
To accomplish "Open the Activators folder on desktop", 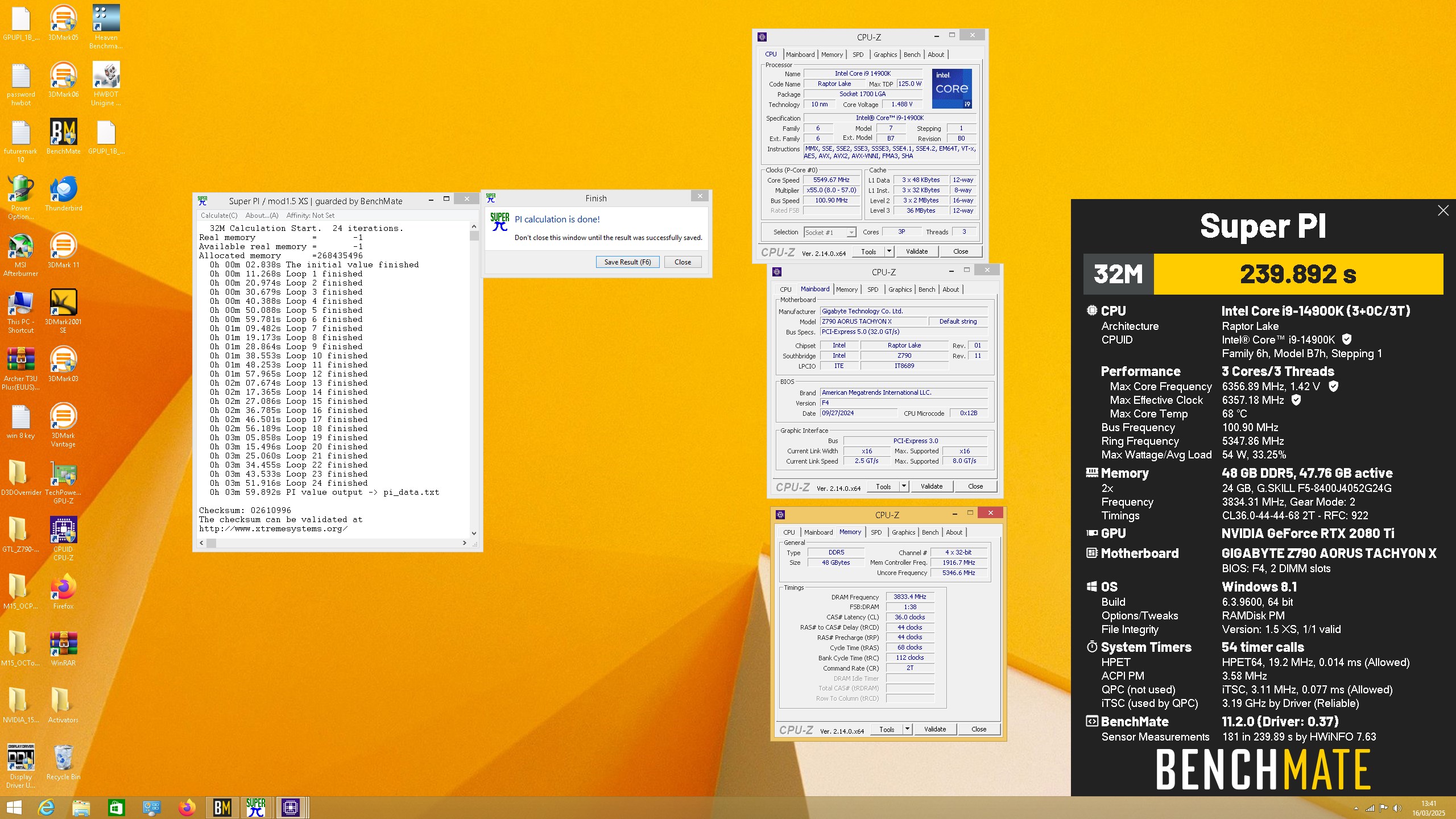I will click(x=63, y=705).
